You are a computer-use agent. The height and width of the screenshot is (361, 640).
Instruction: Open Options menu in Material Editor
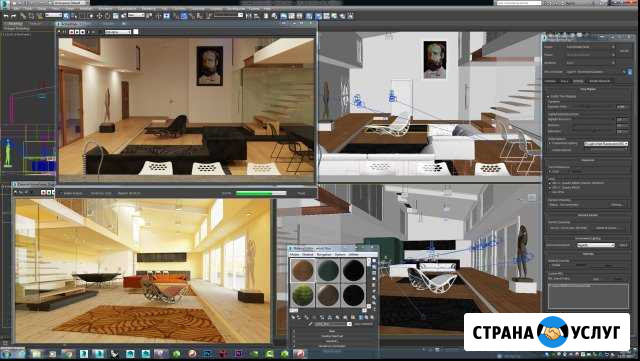[x=340, y=254]
